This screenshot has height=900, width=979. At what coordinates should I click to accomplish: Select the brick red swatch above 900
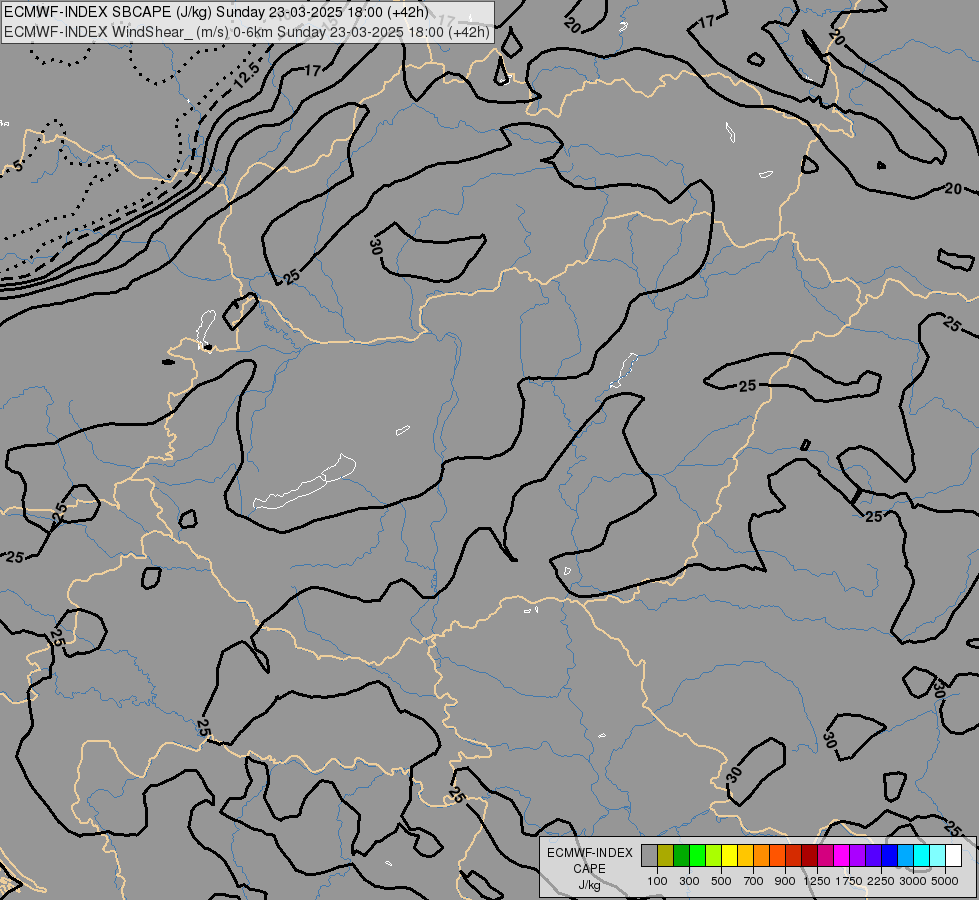pyautogui.click(x=794, y=856)
